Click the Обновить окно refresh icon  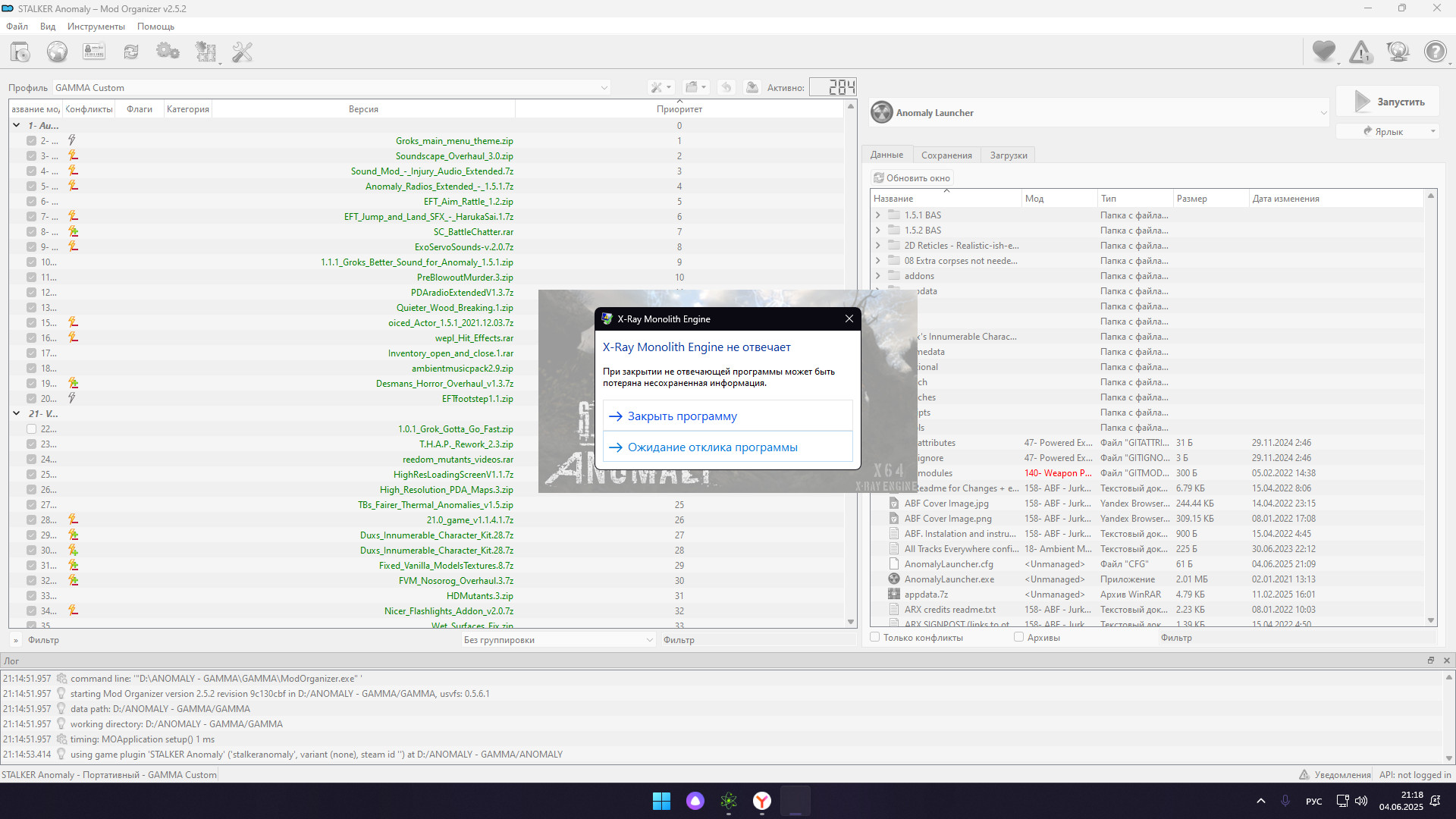[x=879, y=178]
